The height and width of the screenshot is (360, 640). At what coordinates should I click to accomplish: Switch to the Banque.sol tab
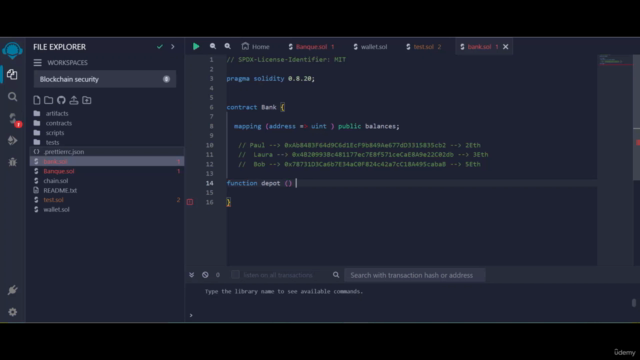point(311,47)
